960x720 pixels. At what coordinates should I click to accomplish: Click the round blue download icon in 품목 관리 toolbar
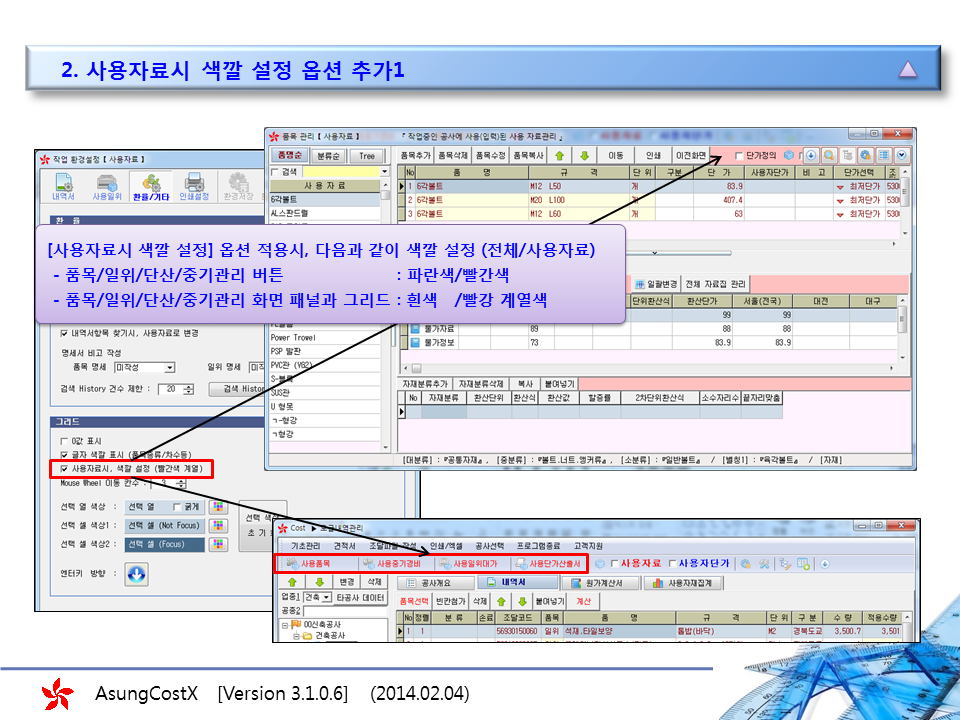[x=811, y=156]
